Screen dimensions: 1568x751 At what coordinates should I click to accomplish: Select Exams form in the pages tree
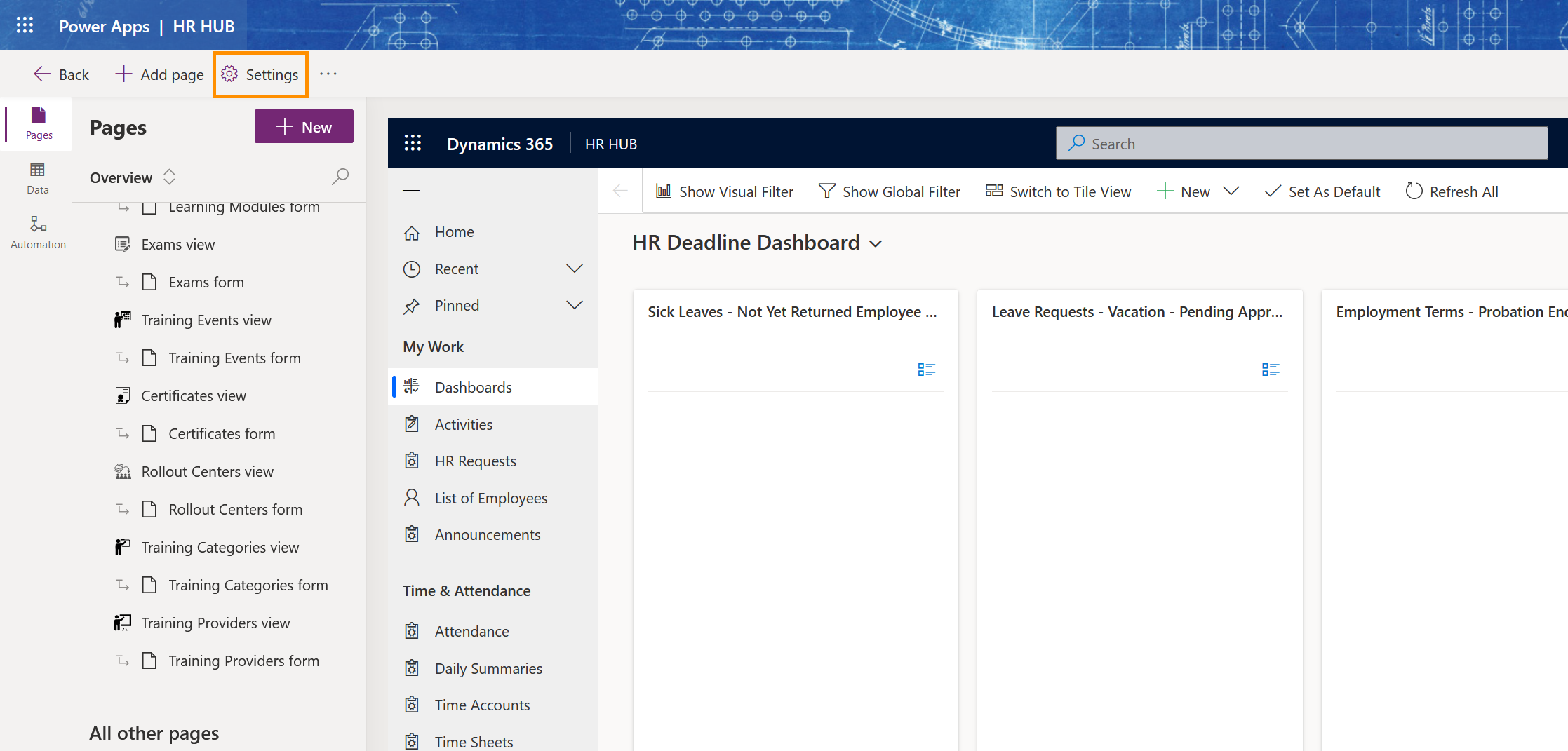206,283
